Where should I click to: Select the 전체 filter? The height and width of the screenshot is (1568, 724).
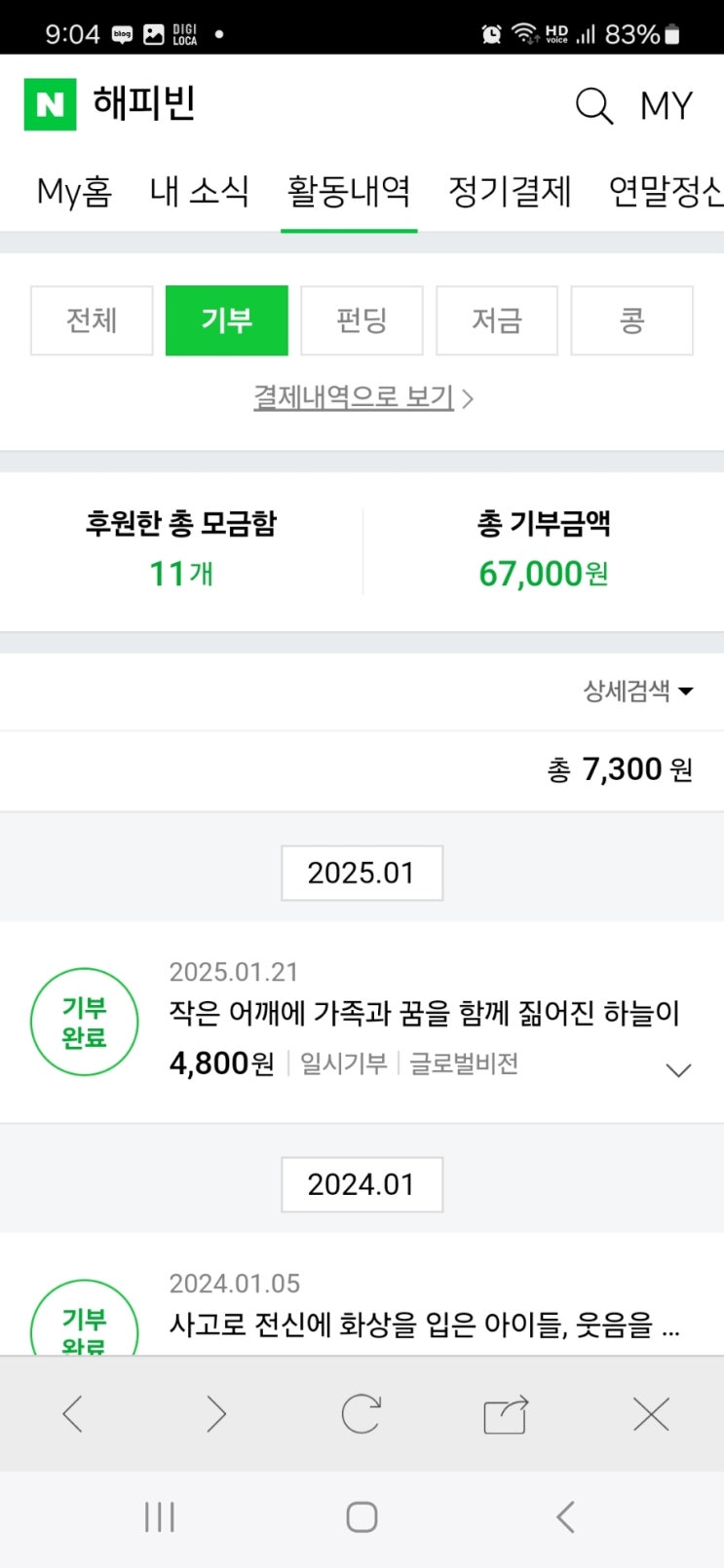point(92,320)
